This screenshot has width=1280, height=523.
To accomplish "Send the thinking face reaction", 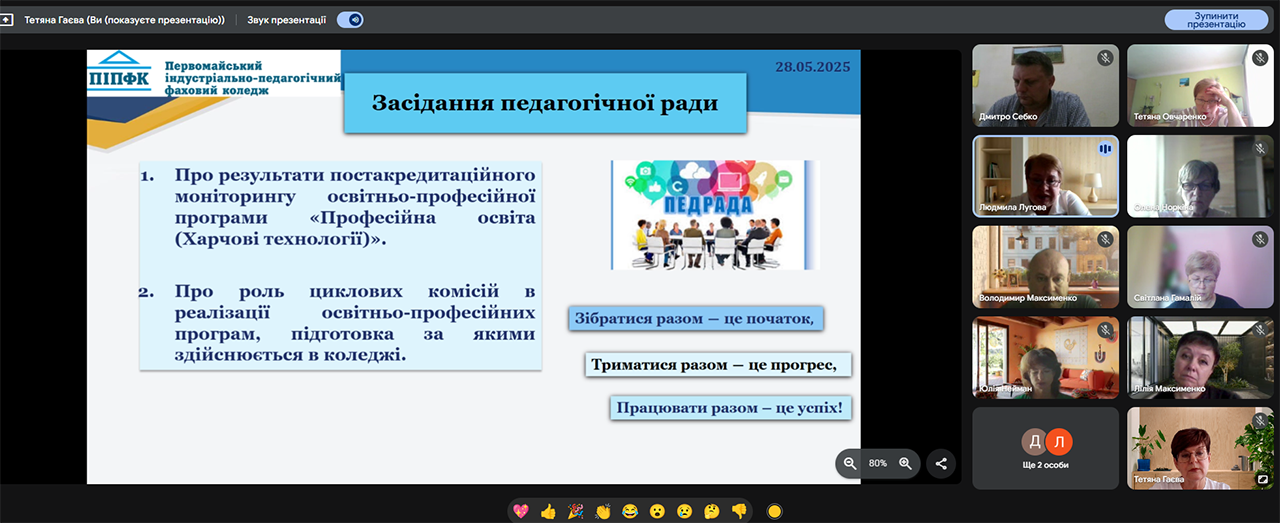I will coord(711,511).
